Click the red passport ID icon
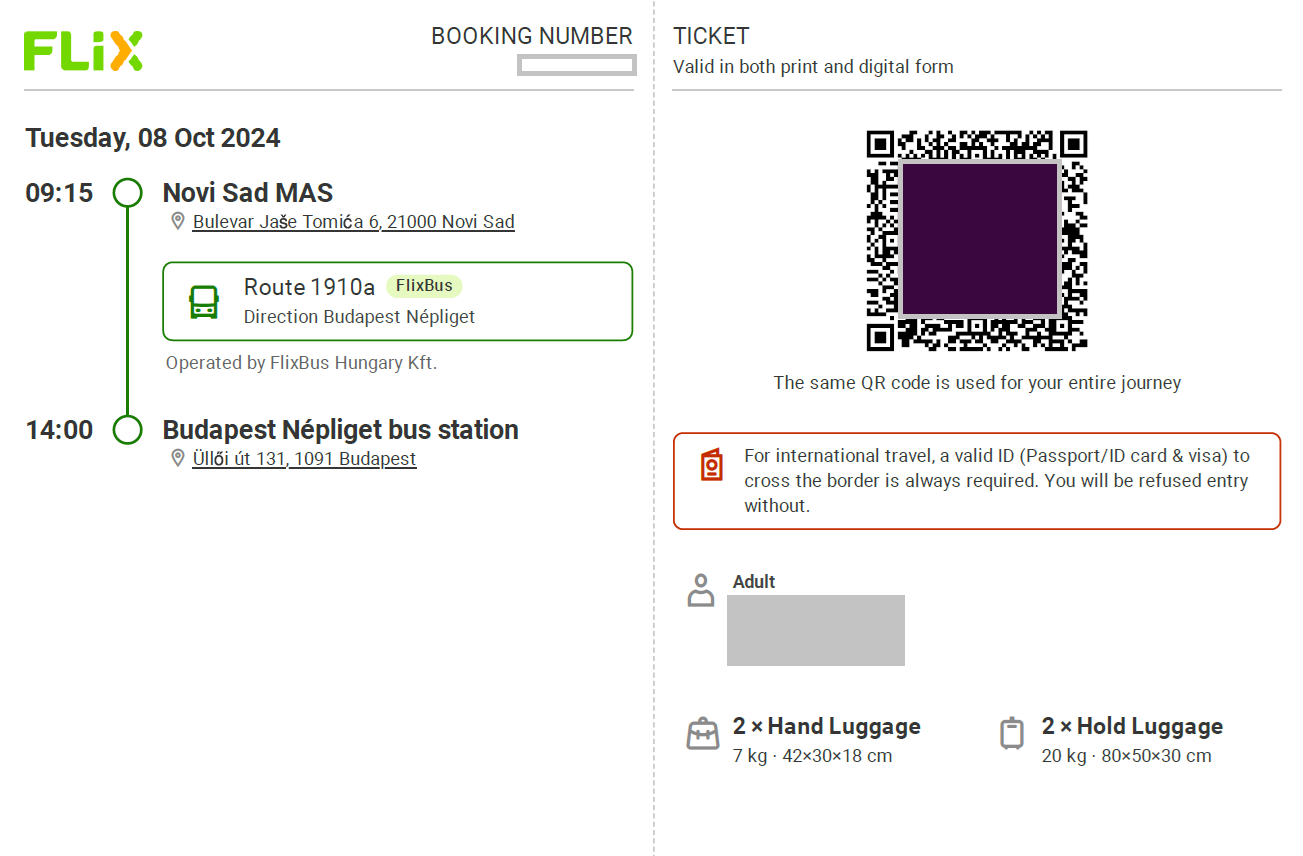This screenshot has width=1303, height=856. (x=712, y=466)
